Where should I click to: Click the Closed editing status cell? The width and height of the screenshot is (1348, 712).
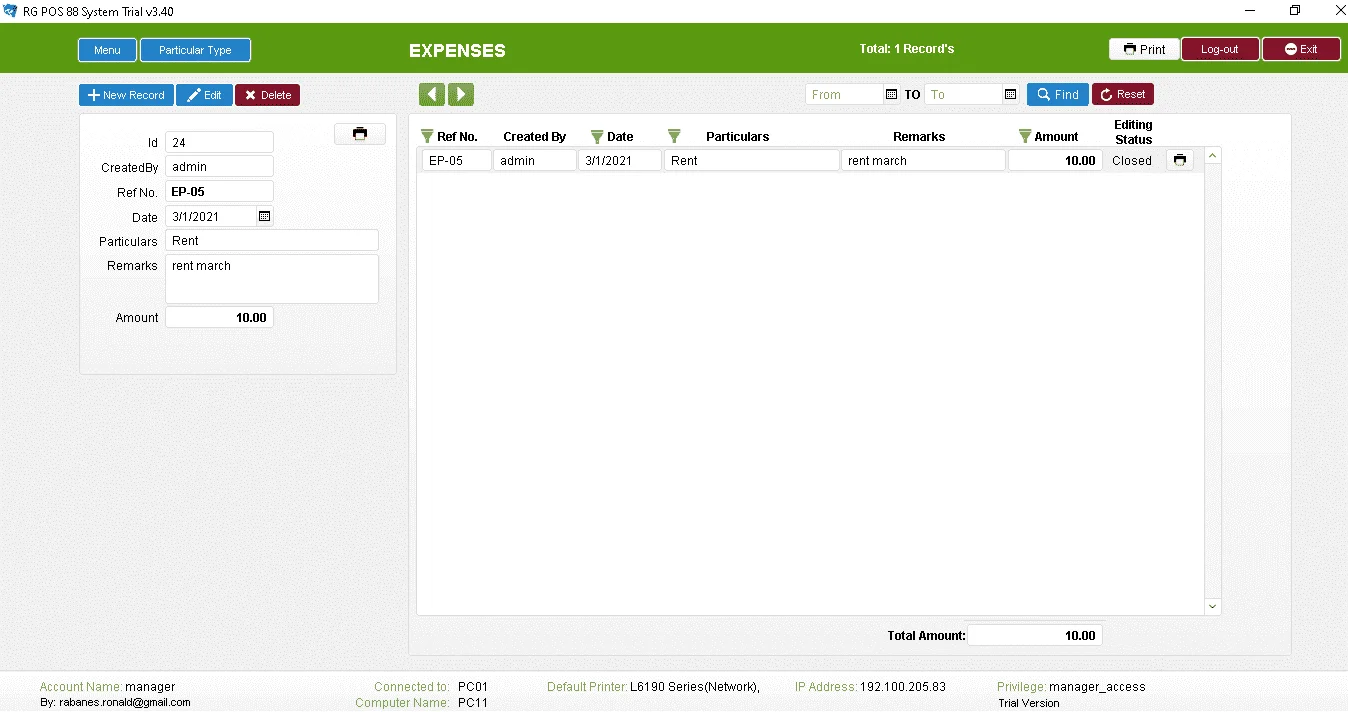(1132, 160)
